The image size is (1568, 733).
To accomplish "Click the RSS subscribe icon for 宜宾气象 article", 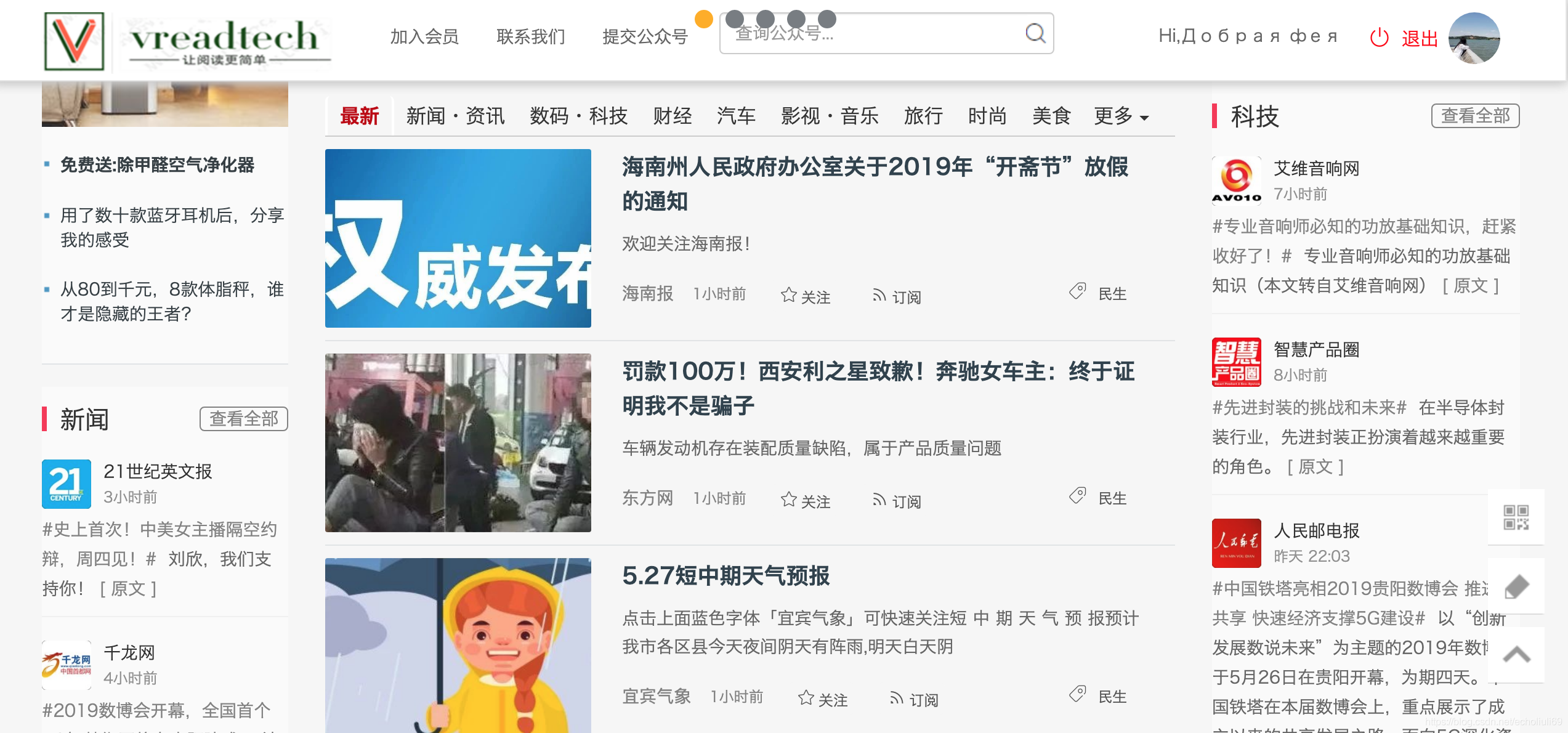I will point(896,698).
